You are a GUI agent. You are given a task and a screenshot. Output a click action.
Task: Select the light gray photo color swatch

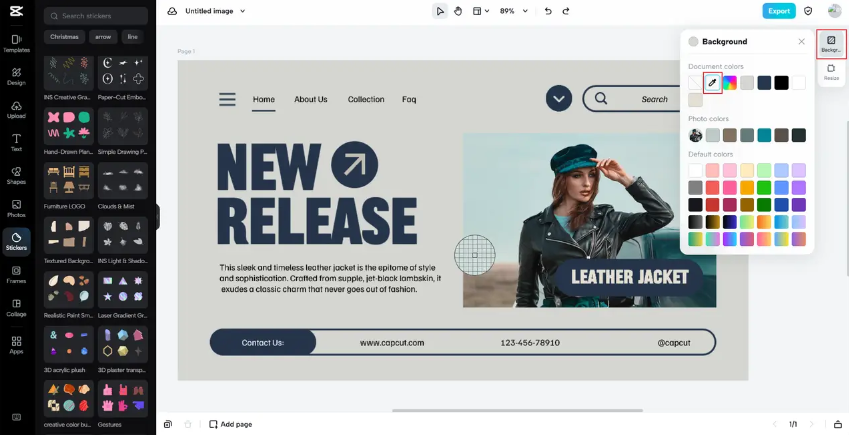pyautogui.click(x=713, y=135)
